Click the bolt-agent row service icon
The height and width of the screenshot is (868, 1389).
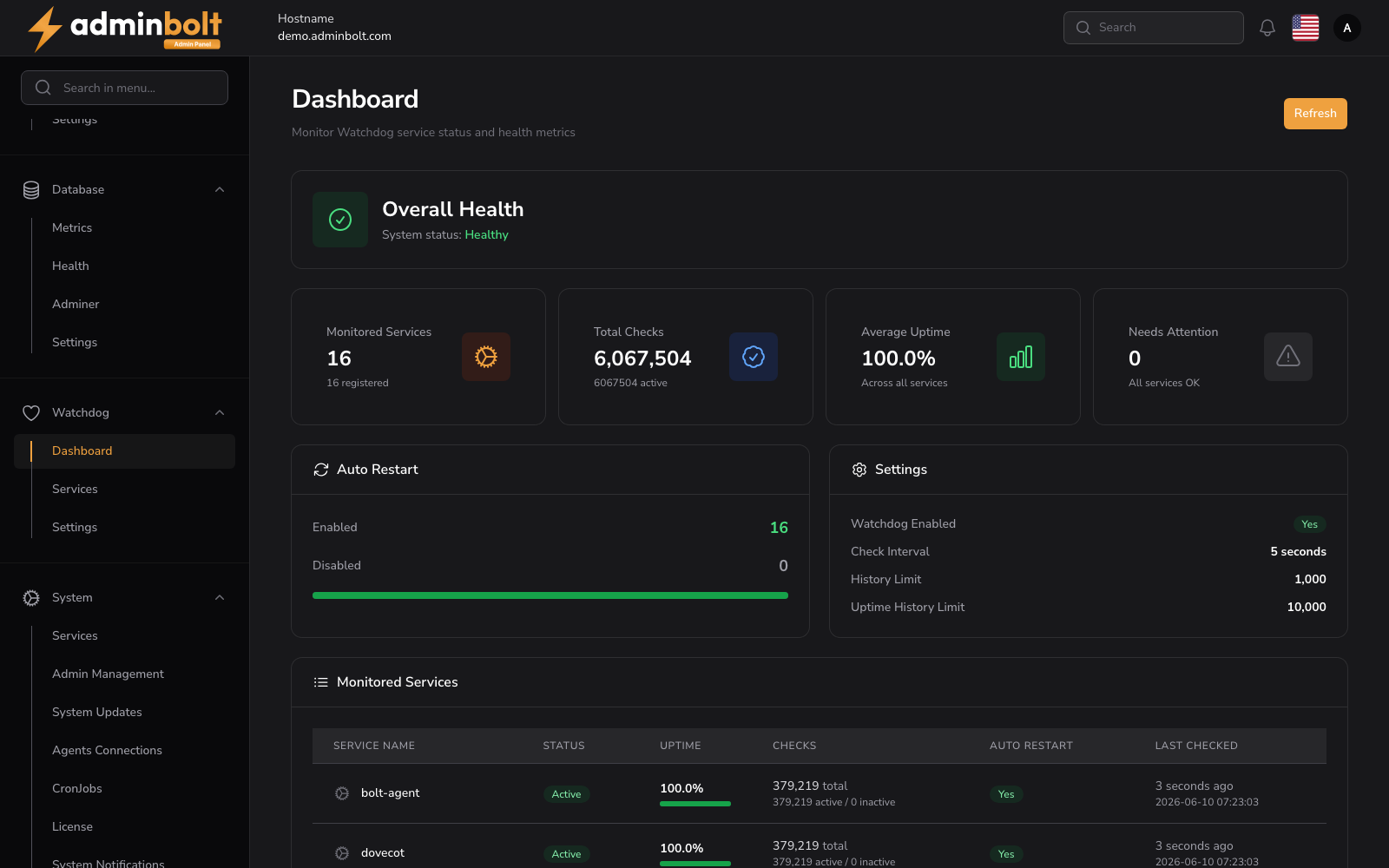342,793
